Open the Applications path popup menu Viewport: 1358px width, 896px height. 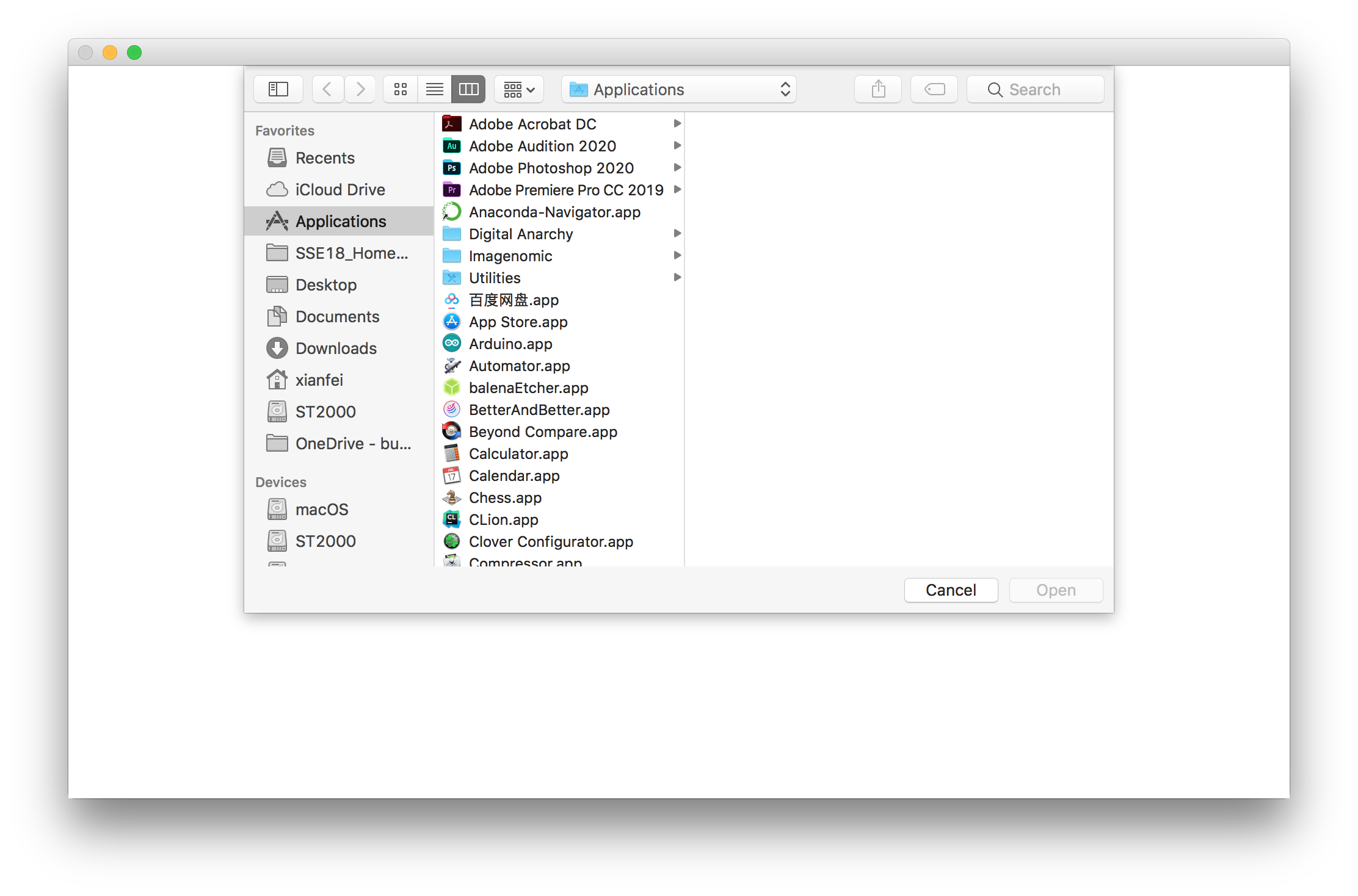coord(678,89)
